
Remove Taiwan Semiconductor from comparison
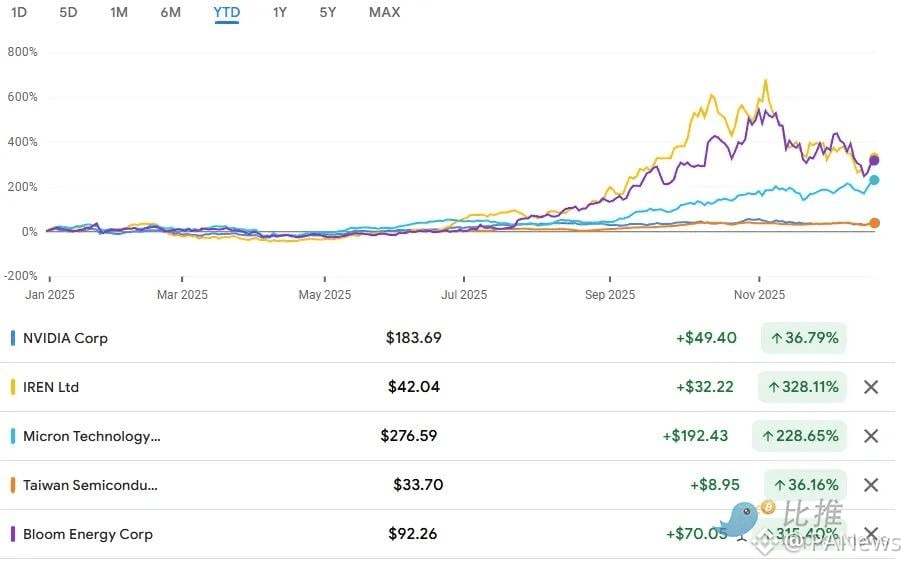click(x=871, y=485)
